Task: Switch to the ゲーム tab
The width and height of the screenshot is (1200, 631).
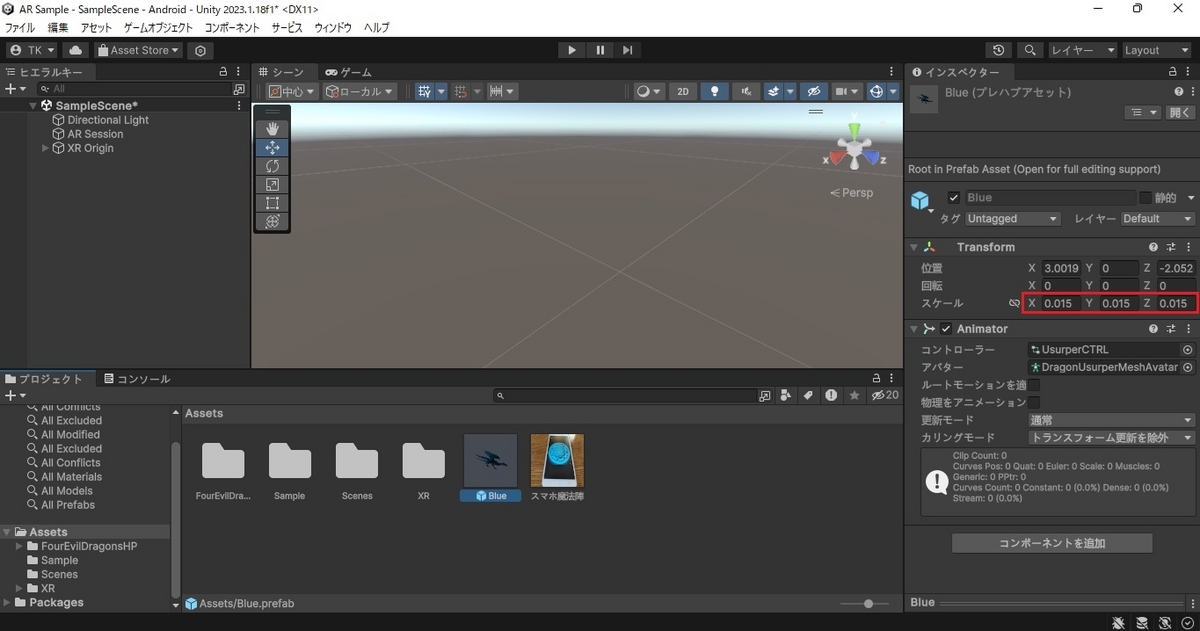Action: [x=349, y=72]
